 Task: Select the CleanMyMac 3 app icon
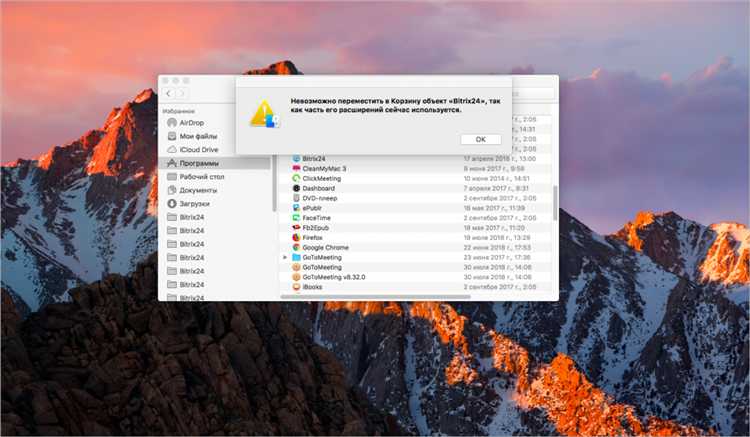pos(296,168)
